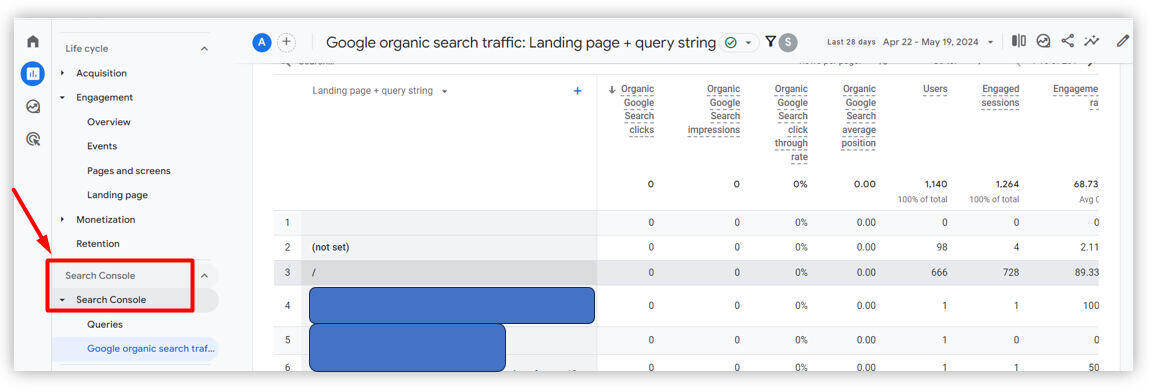Viewport: 1149px width, 392px height.
Task: Click the report title Google organic search traffic
Action: (x=520, y=42)
